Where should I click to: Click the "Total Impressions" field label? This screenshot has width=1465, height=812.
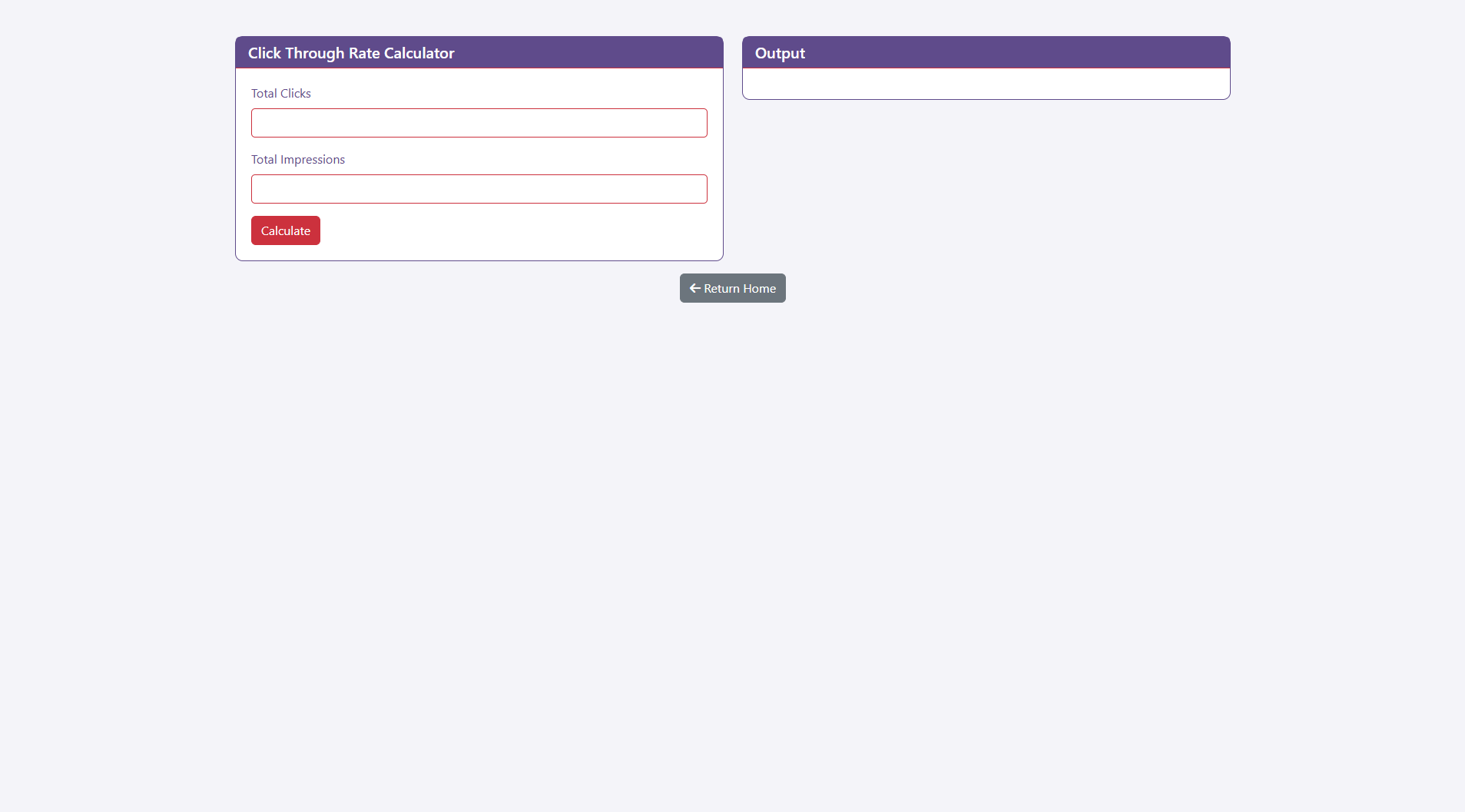297,160
